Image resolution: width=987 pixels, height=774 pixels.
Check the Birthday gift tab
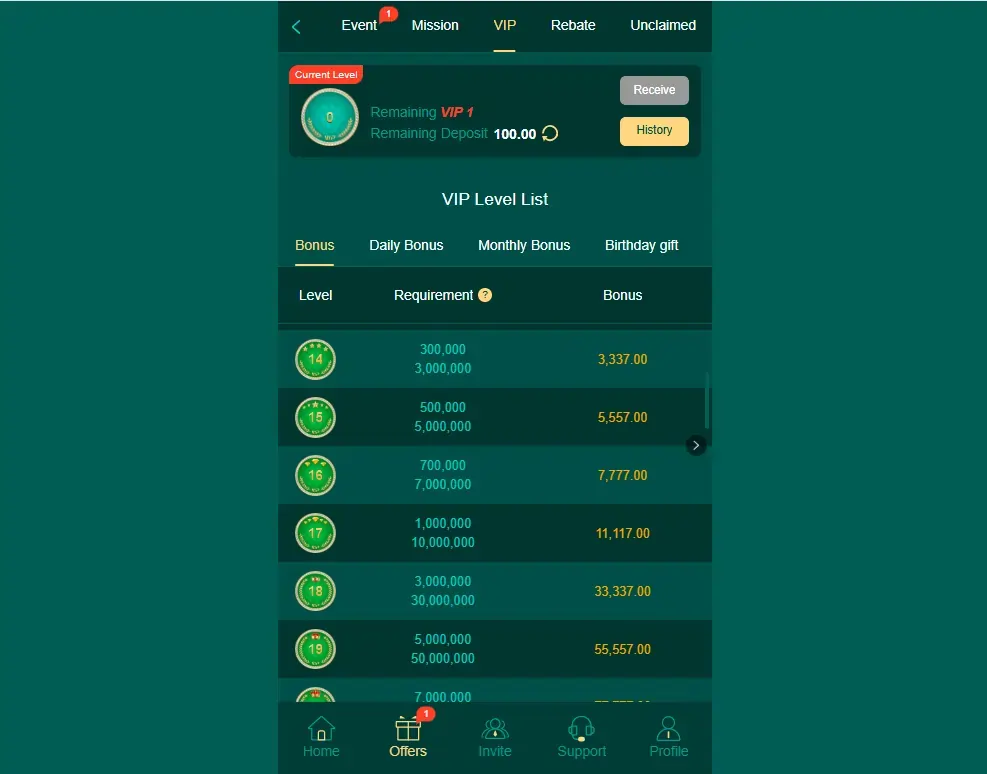point(641,245)
